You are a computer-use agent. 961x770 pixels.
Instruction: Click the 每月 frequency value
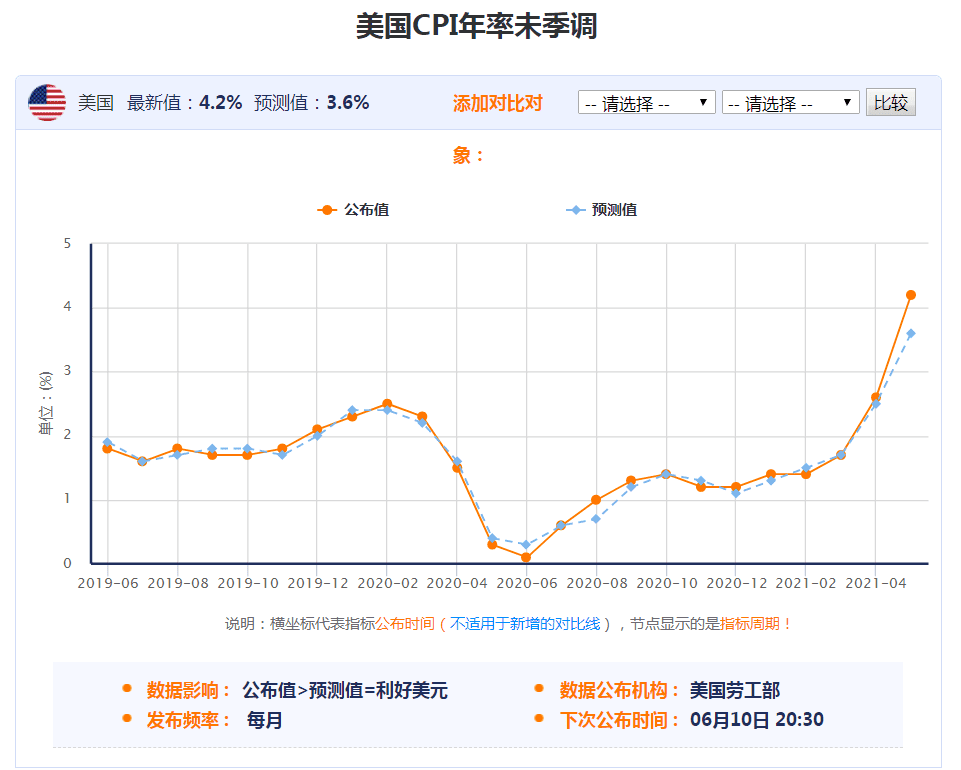(x=264, y=720)
